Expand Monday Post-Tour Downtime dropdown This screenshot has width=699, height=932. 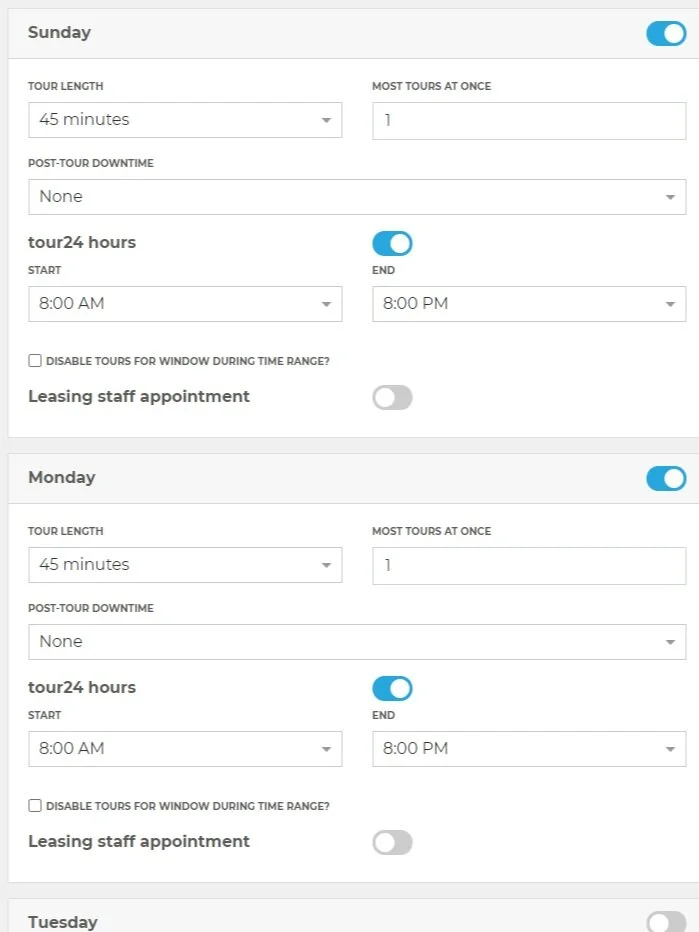pyautogui.click(x=357, y=642)
